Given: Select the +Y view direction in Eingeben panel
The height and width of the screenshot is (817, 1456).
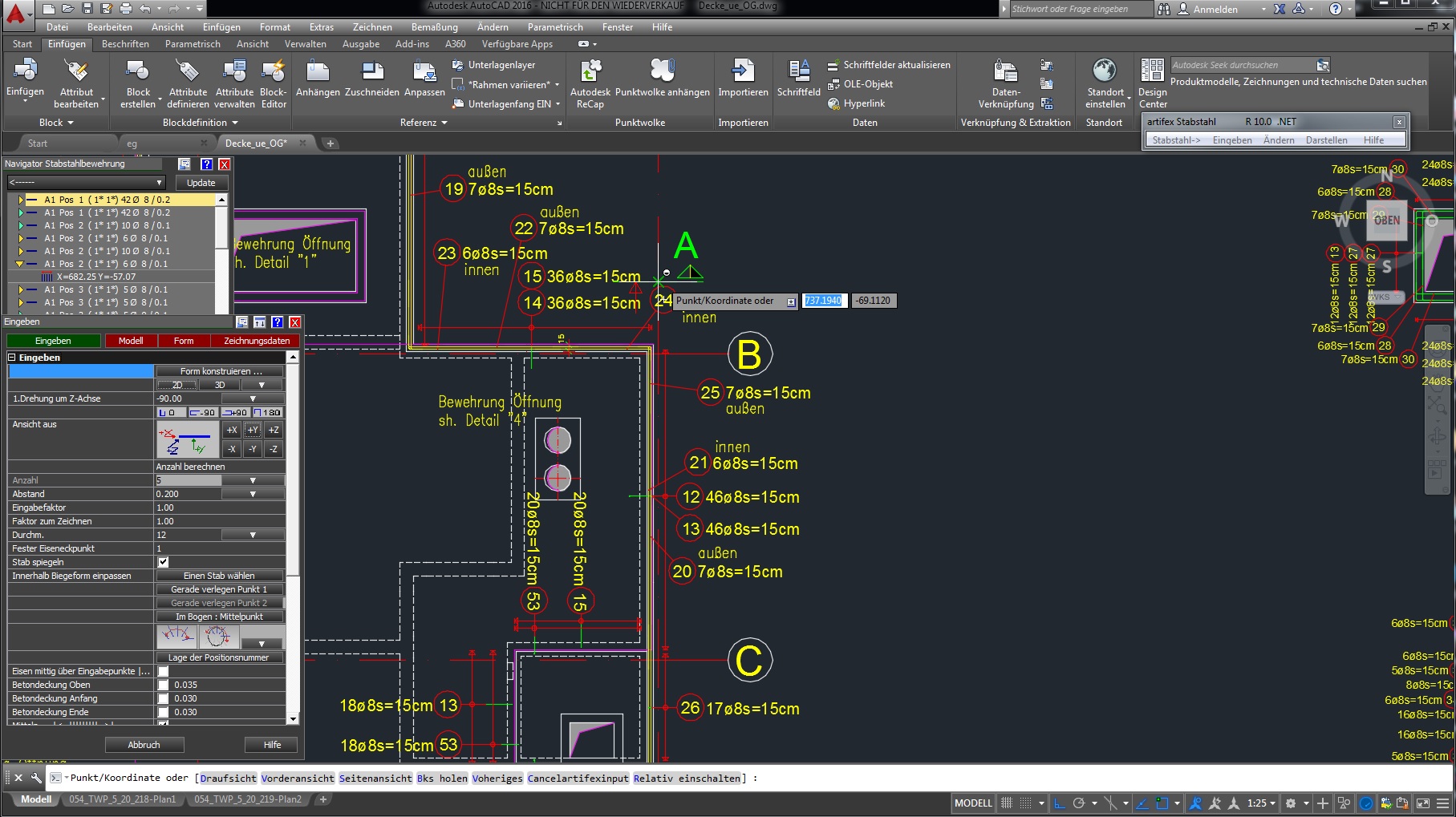Looking at the screenshot, I should (251, 430).
